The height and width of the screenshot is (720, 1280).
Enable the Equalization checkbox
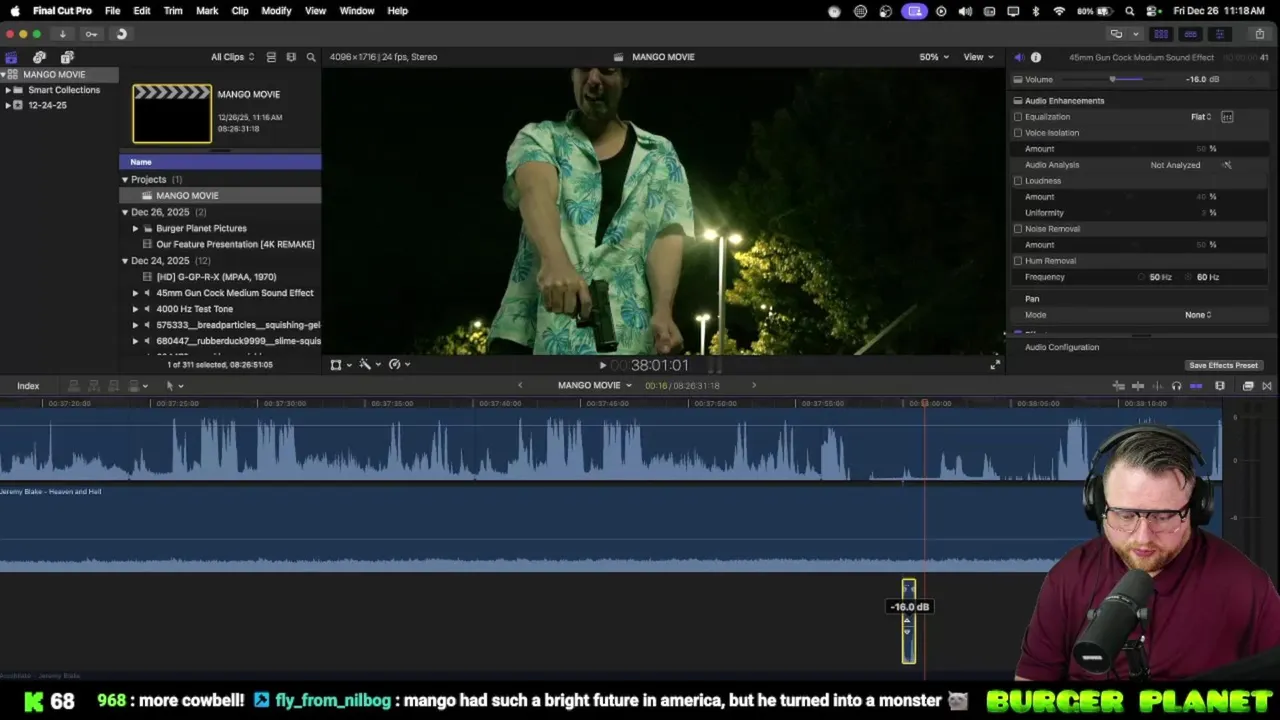pos(1018,117)
